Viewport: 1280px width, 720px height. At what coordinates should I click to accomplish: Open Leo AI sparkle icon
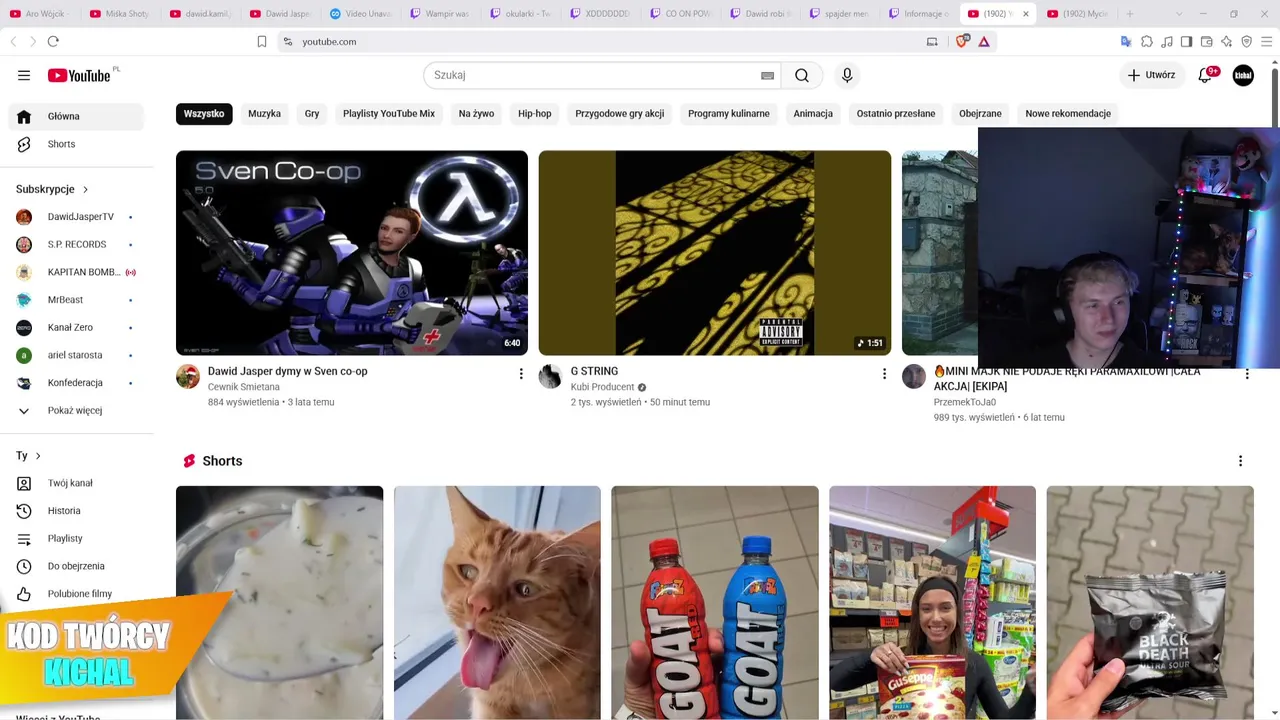pyautogui.click(x=1226, y=41)
